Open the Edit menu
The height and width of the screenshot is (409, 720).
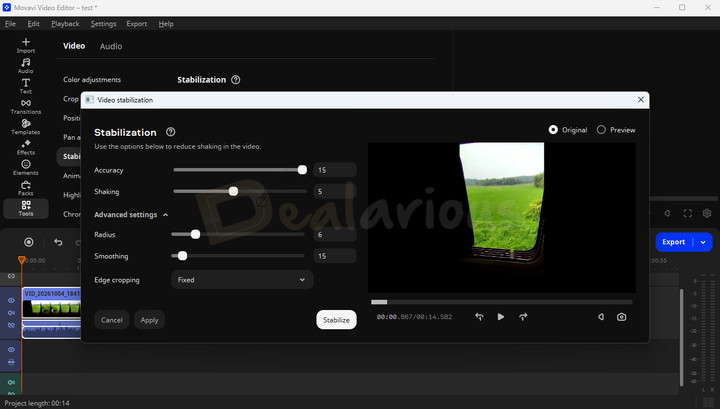34,23
